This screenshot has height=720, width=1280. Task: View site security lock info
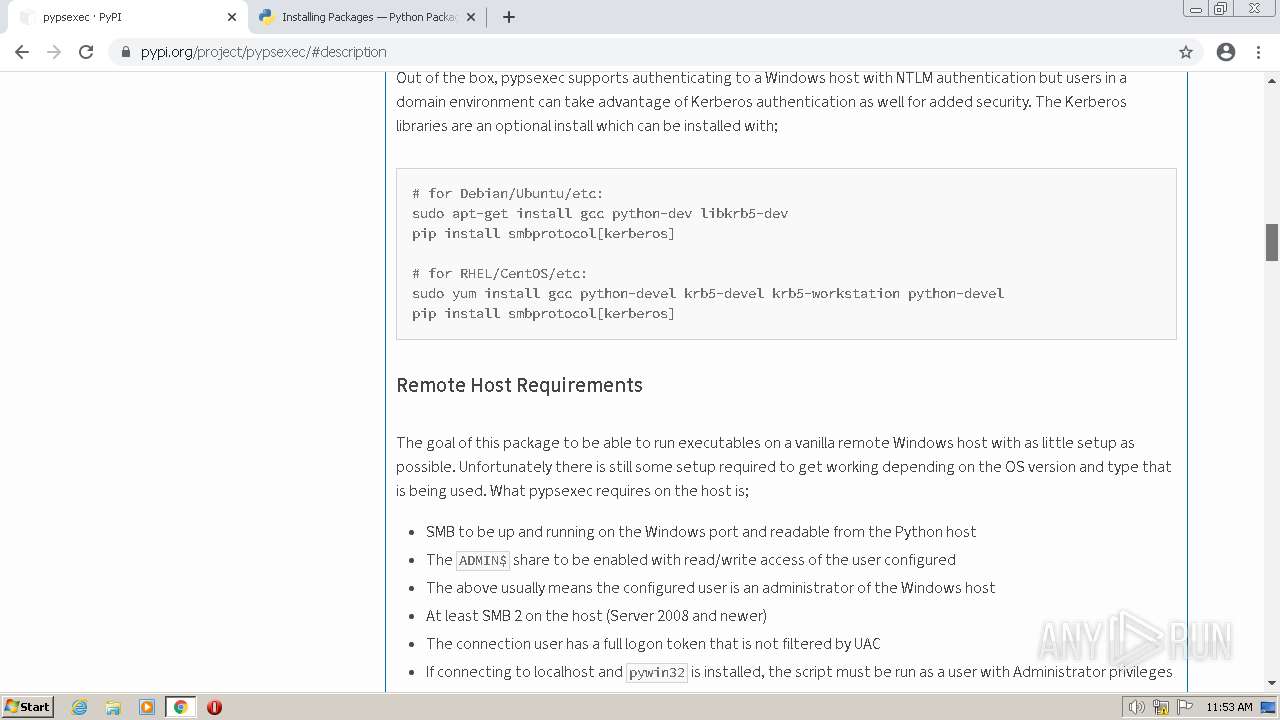126,52
